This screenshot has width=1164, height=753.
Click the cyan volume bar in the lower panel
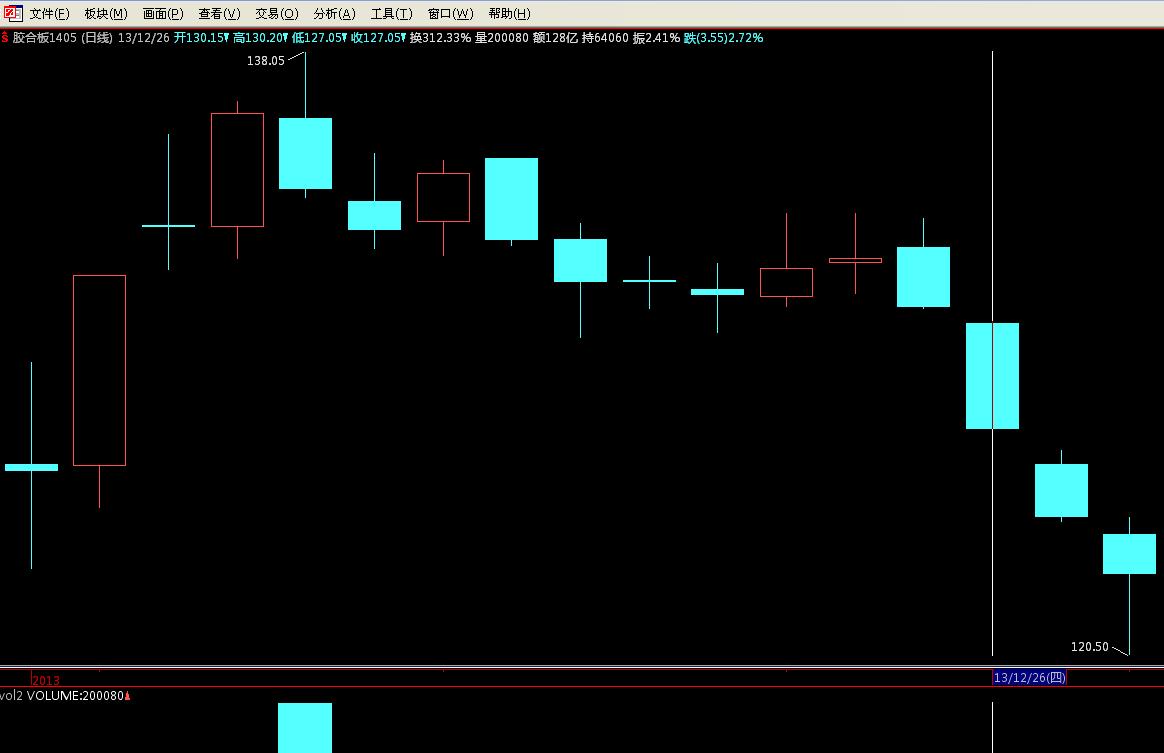pos(305,728)
